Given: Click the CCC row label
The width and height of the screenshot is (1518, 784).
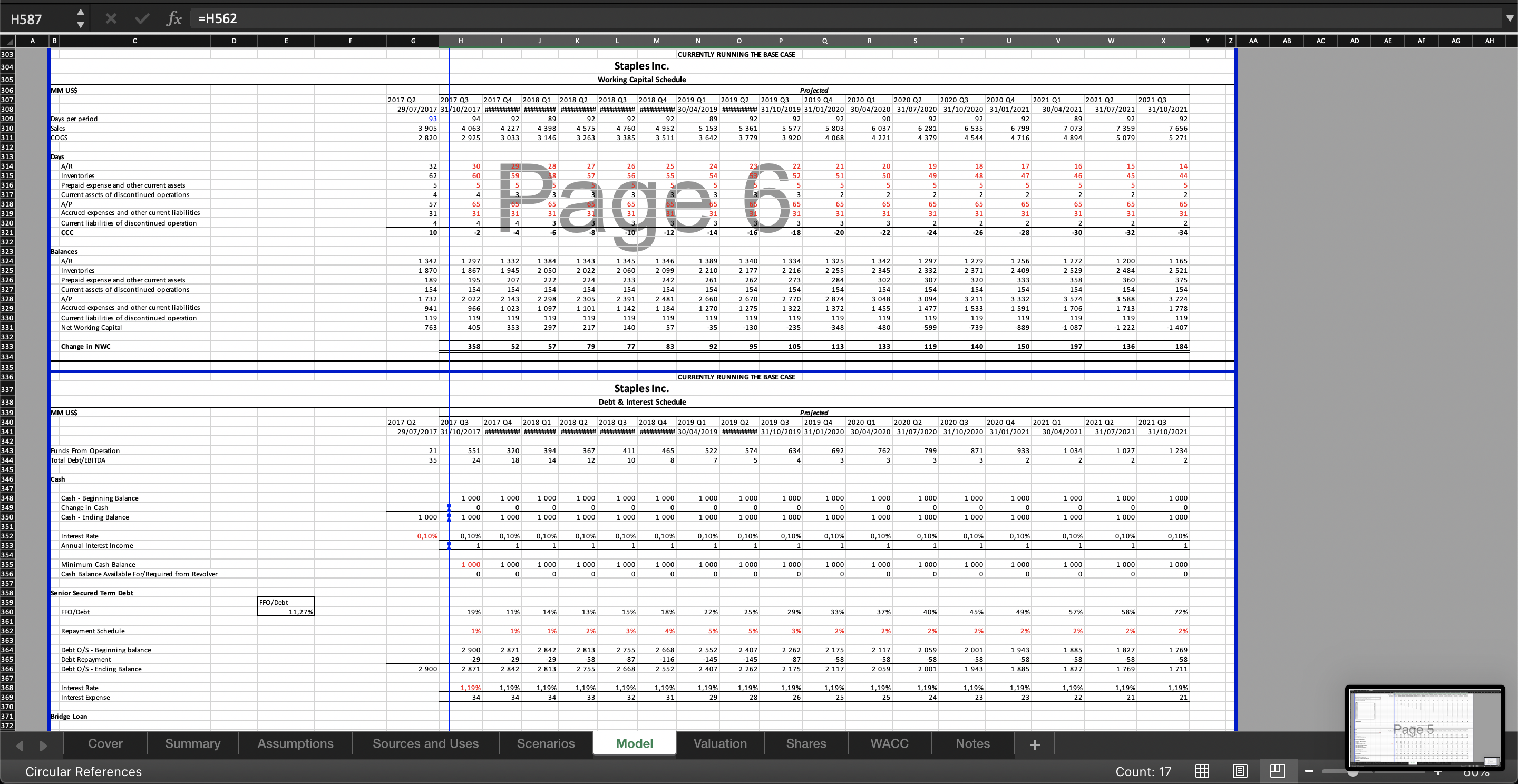Looking at the screenshot, I should click(67, 232).
